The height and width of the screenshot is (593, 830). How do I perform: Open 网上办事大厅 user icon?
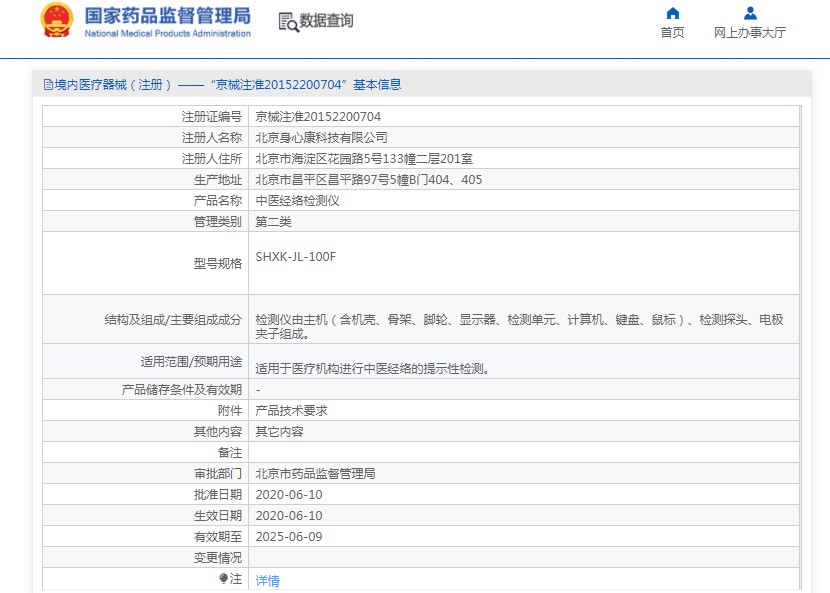(750, 13)
